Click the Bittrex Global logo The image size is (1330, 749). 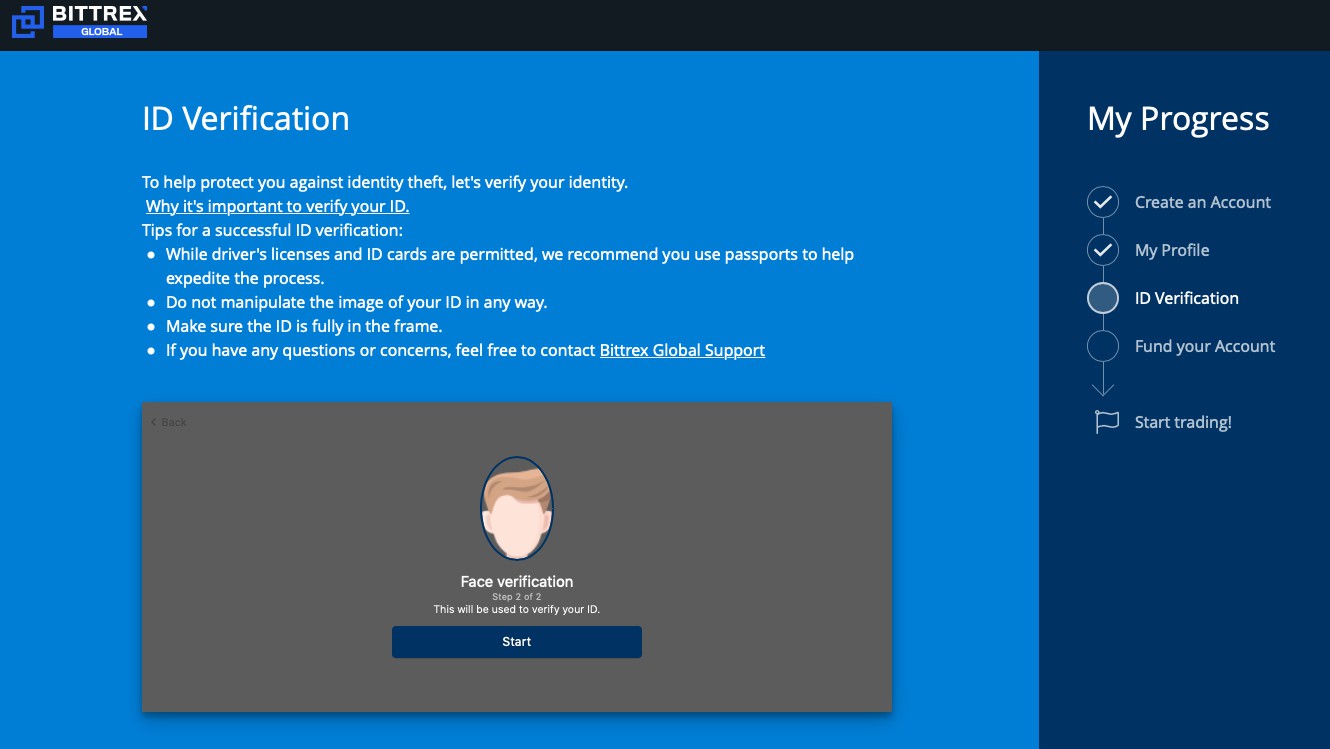pyautogui.click(x=79, y=21)
